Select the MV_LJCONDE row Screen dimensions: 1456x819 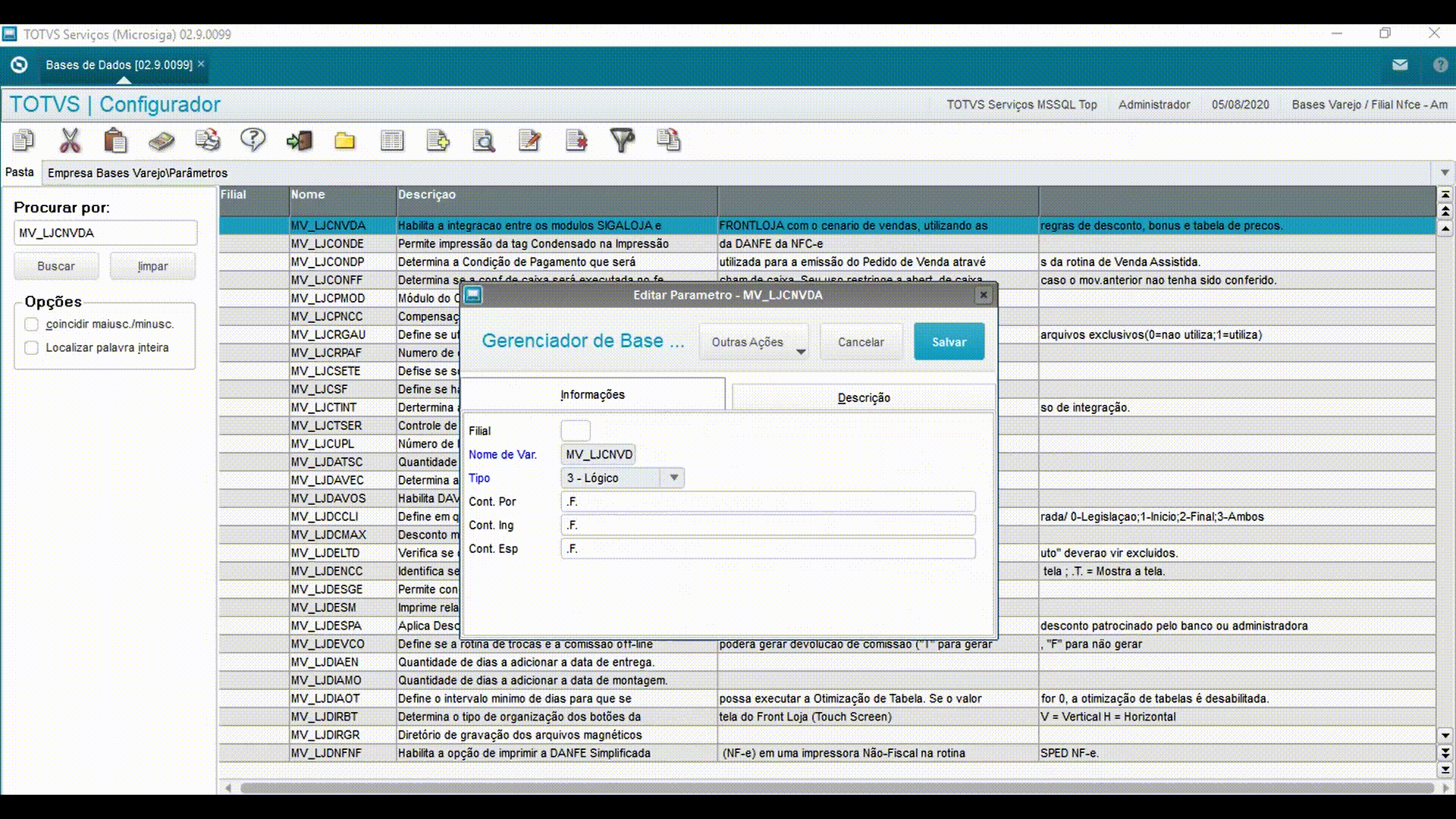[x=827, y=243]
